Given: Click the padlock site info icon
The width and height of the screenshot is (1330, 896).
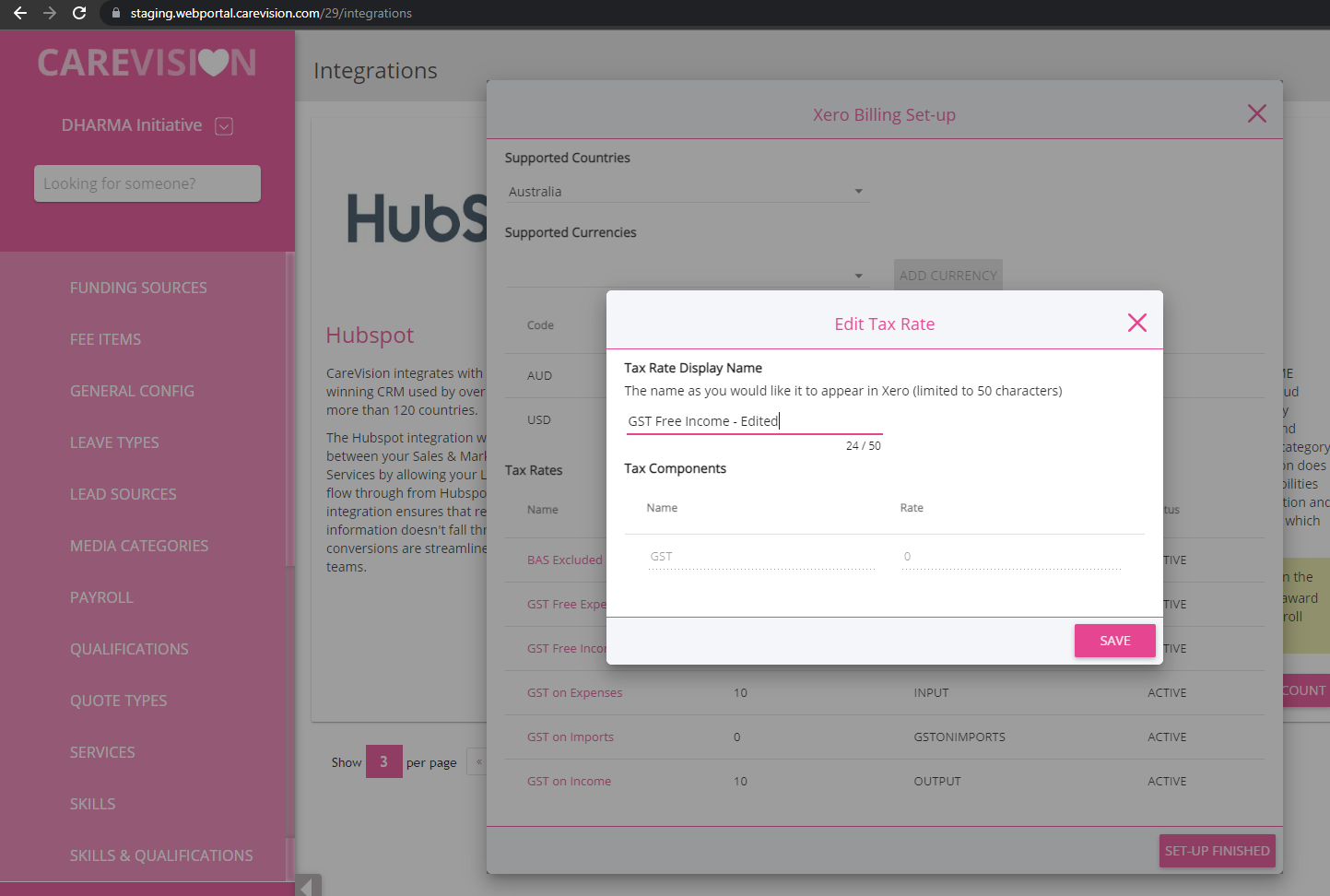Looking at the screenshot, I should (x=115, y=13).
